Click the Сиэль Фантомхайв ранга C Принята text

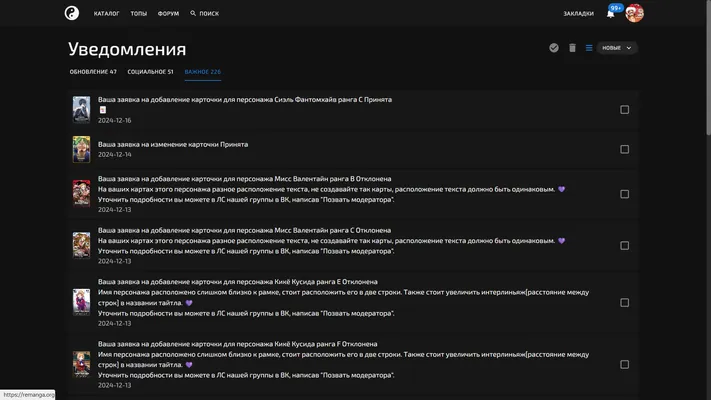[x=245, y=99]
